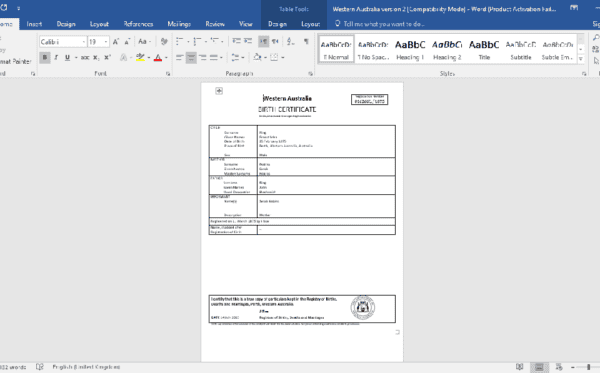The image size is (600, 373).
Task: Increase font size with Grow Font
Action: coord(116,41)
